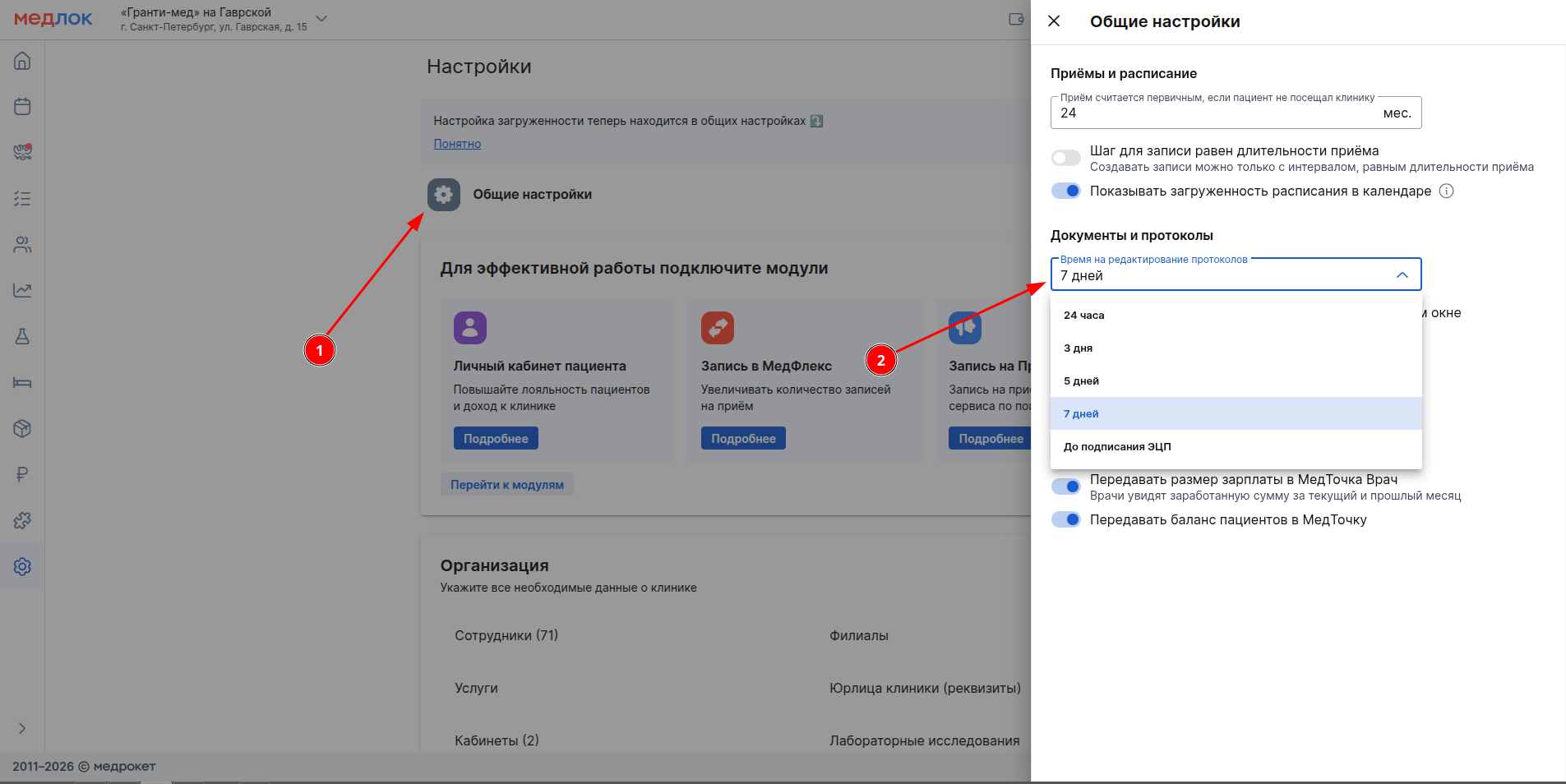This screenshot has height=784, width=1566.
Task: Open the laboratory flask icon
Action: coord(22,336)
